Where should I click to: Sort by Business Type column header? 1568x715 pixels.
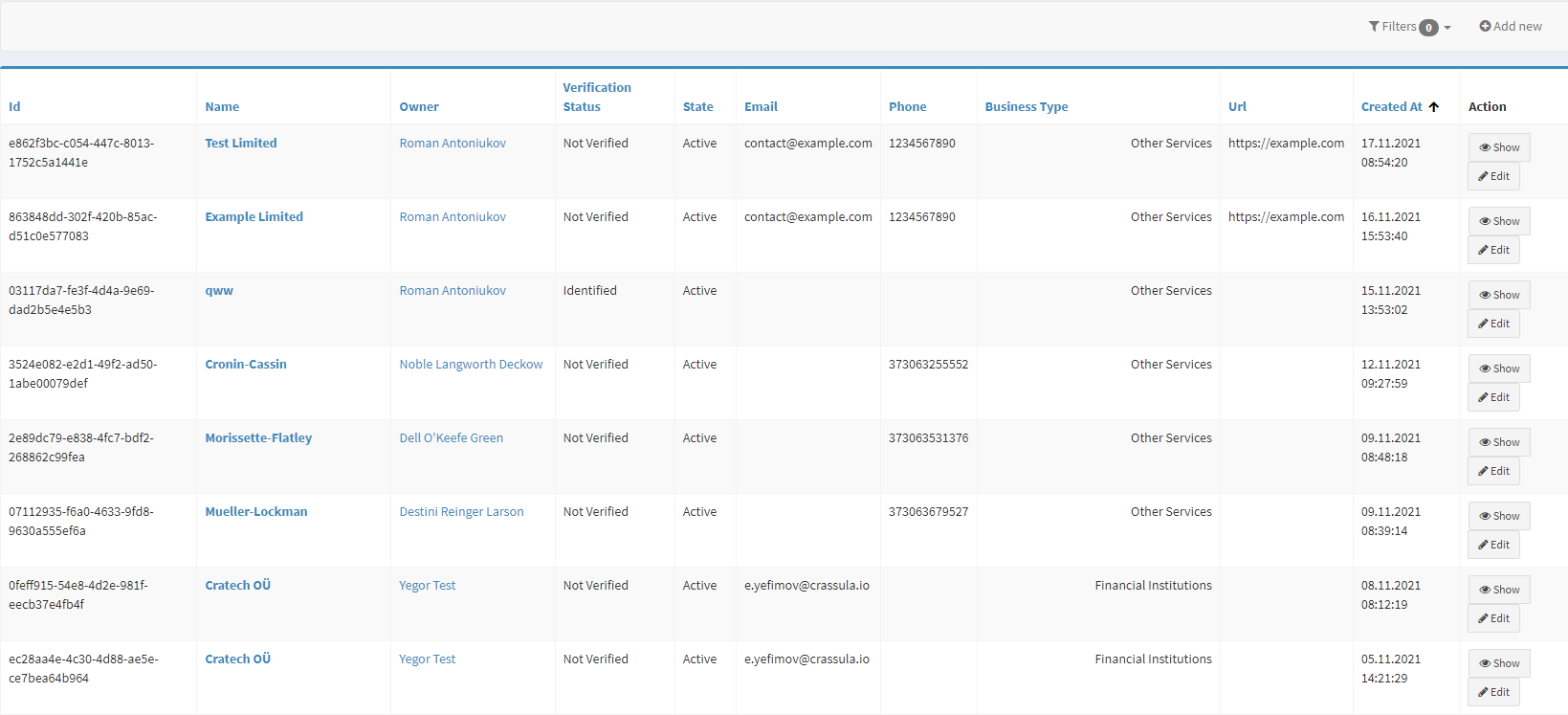(x=1026, y=107)
